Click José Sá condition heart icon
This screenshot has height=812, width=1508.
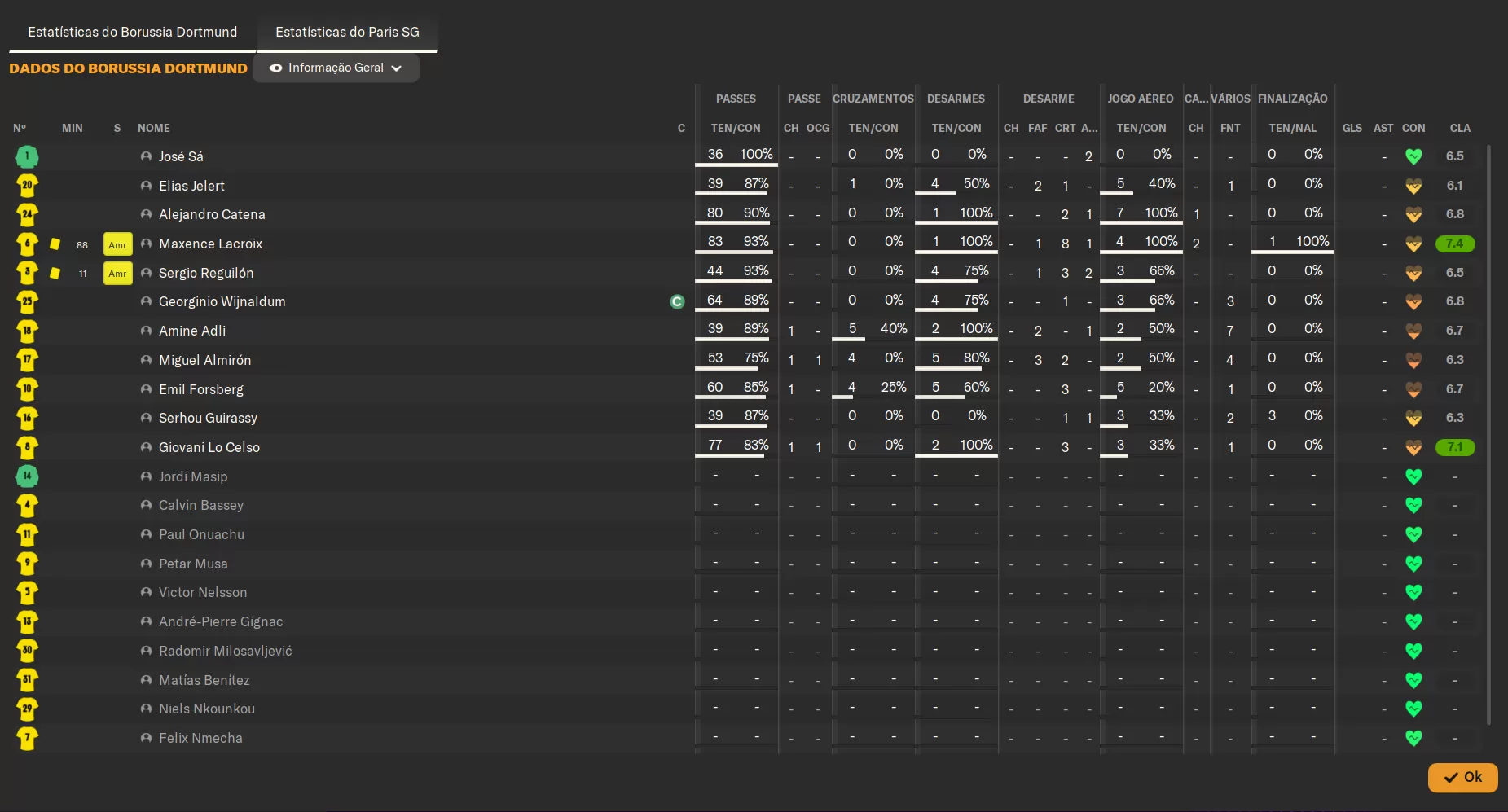(1413, 156)
